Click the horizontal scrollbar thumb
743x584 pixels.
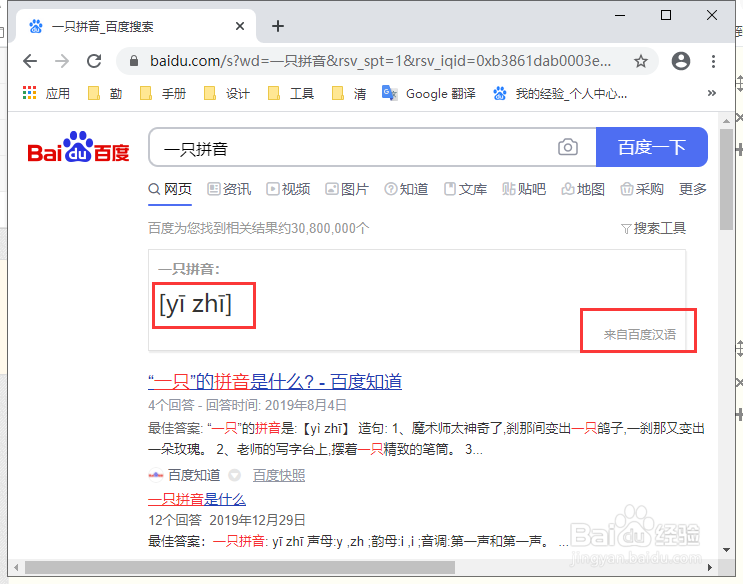click(x=240, y=567)
